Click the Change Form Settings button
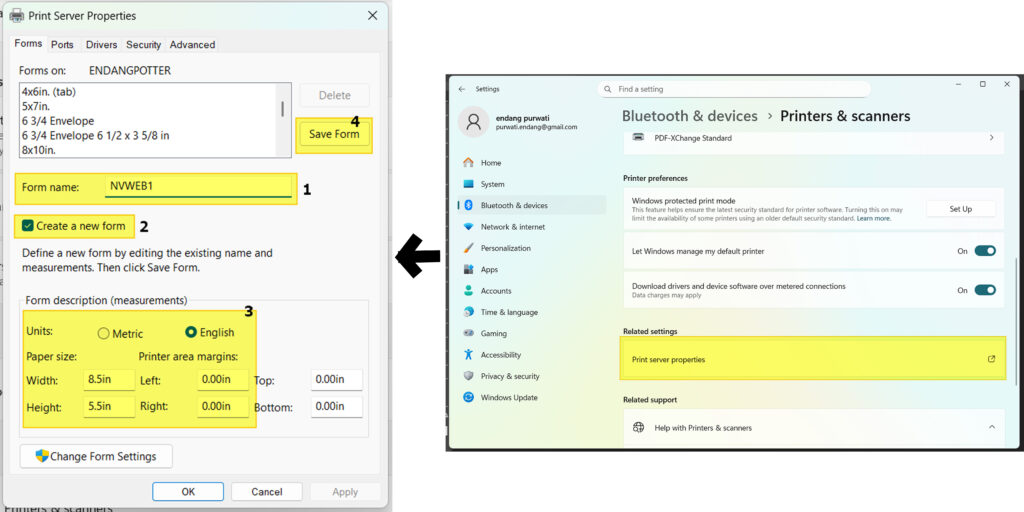Image resolution: width=1024 pixels, height=512 pixels. coord(96,456)
